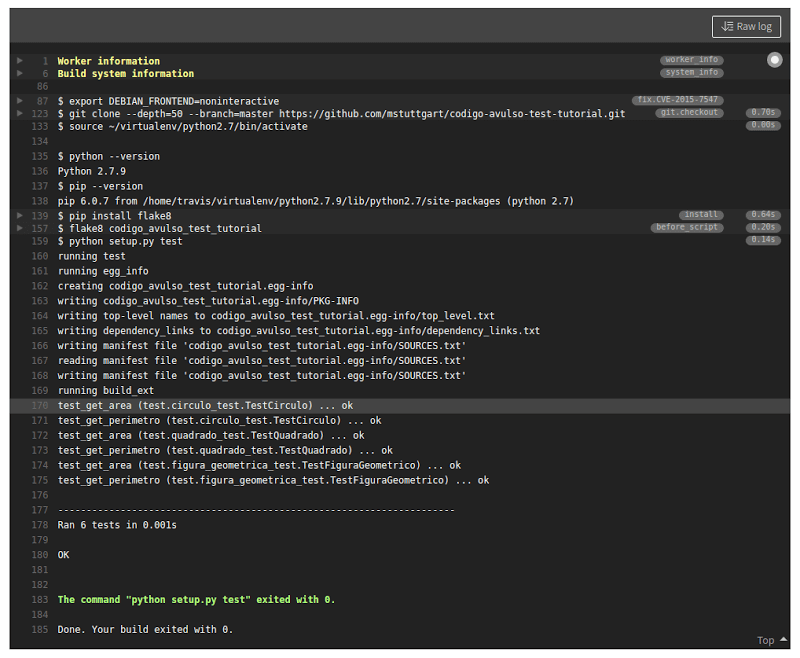Screen dimensions: 800x658
Task: Click the install stage badge
Action: [700, 215]
